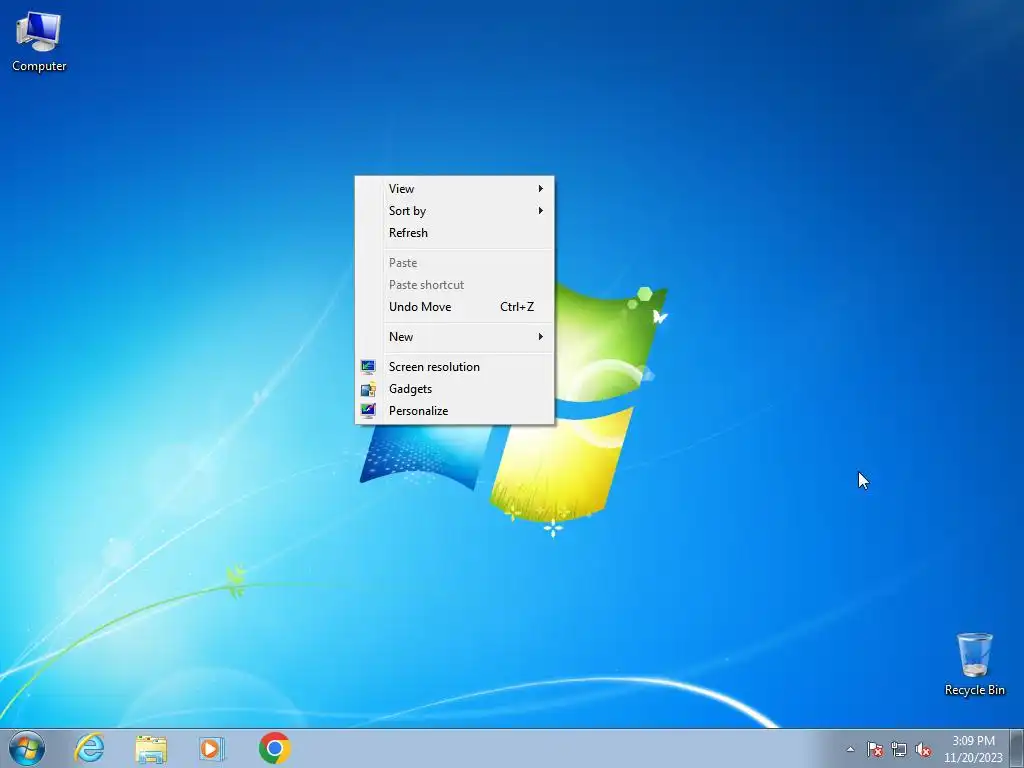Choose Personalize in the context menu
Viewport: 1024px width, 768px height.
click(x=455, y=411)
